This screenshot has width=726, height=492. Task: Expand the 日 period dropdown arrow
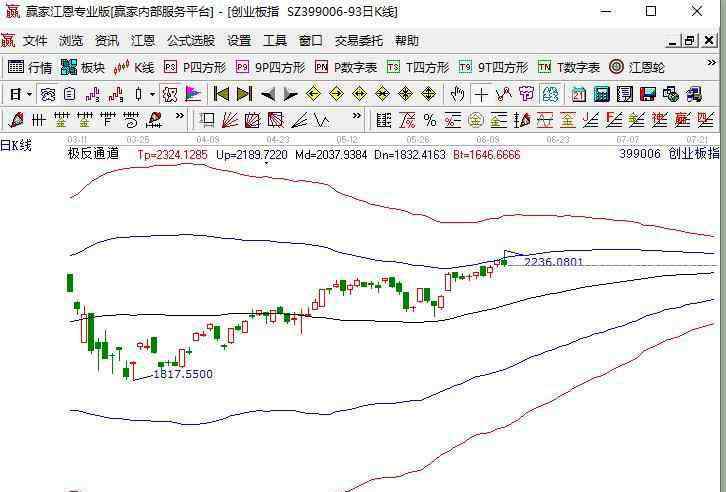[29, 94]
